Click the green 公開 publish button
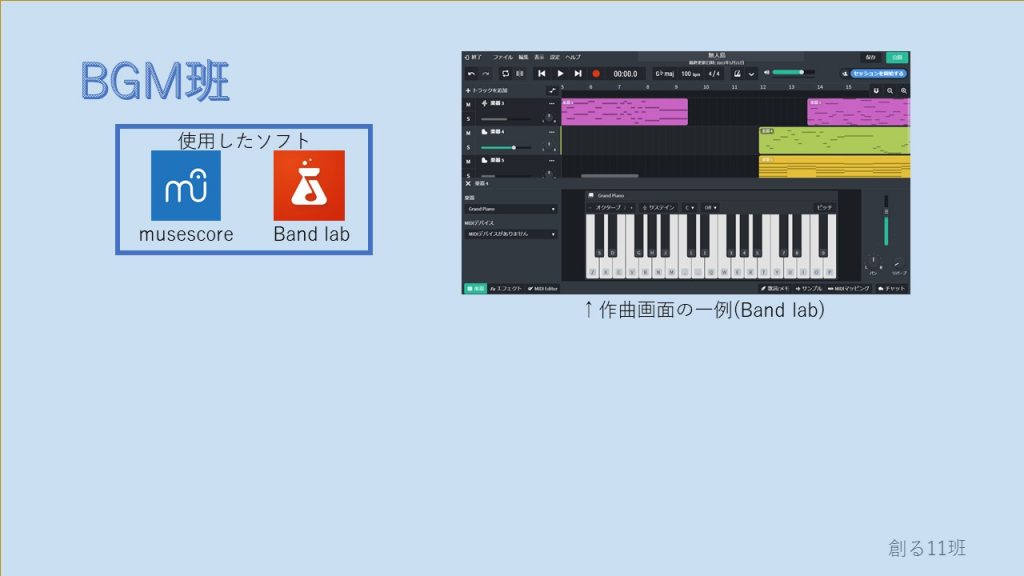 click(x=897, y=57)
